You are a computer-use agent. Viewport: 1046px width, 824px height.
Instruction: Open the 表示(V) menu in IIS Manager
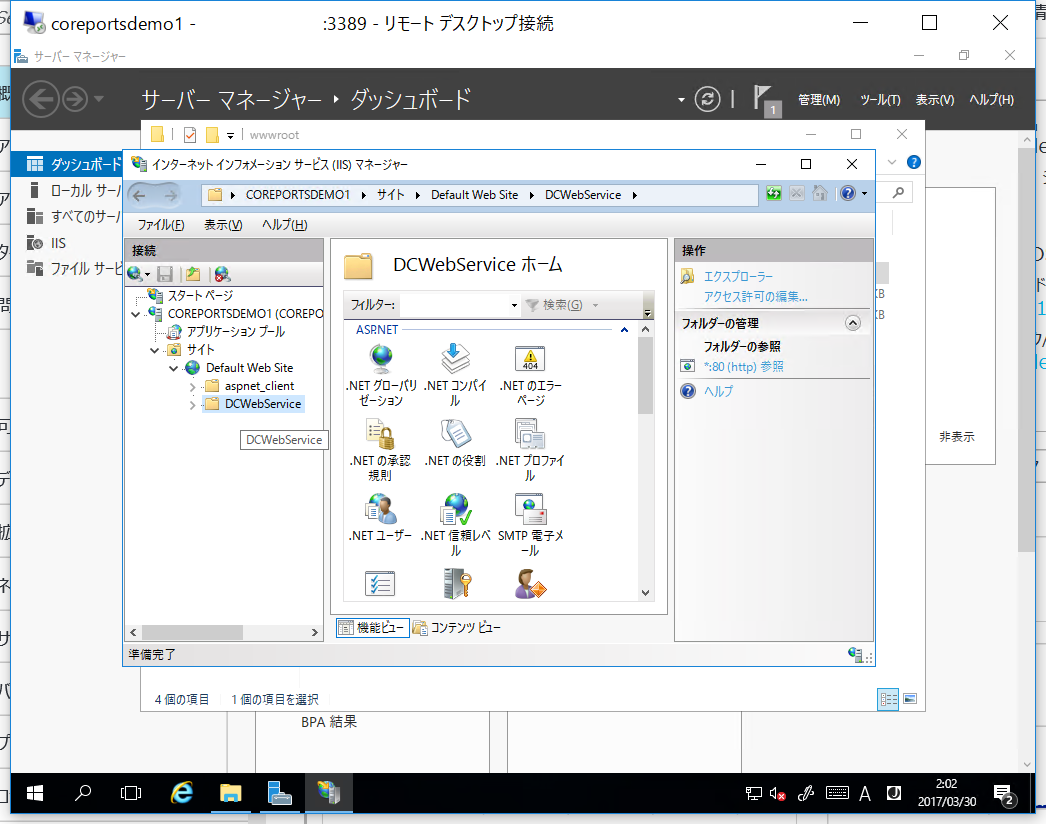pos(223,225)
